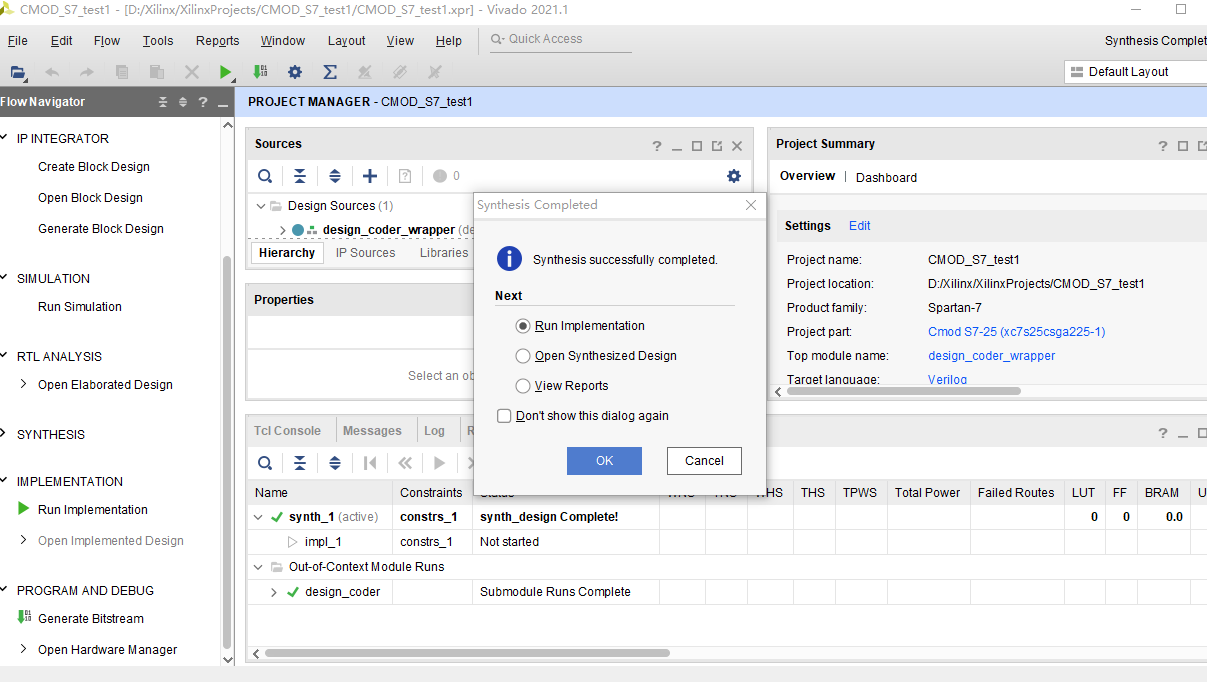Collapse all rows in Design Runs panel
This screenshot has width=1207, height=682.
(x=300, y=463)
